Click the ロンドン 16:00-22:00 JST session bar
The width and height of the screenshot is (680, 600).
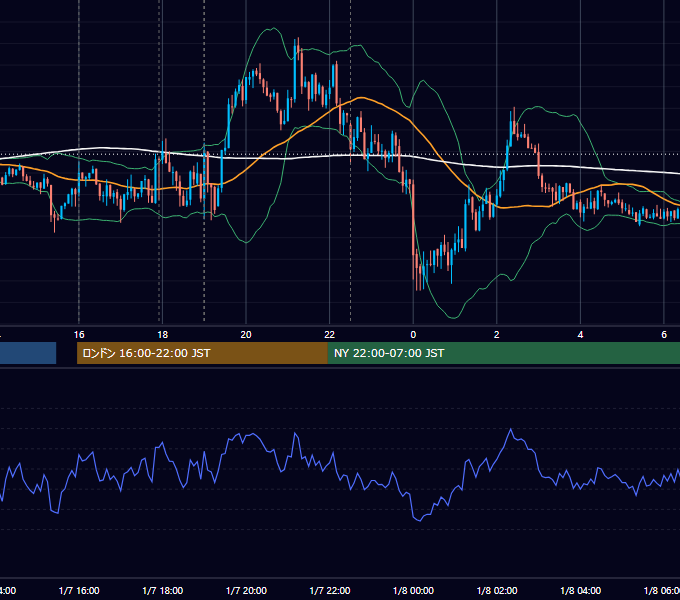click(x=202, y=353)
